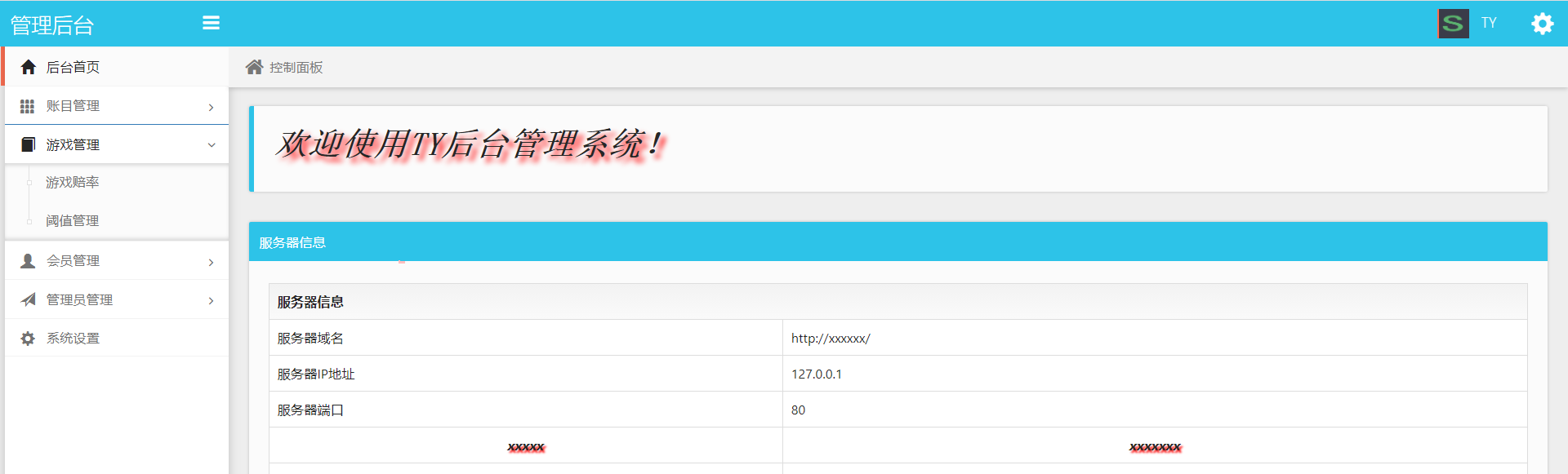Click the breadcrumb home icon
This screenshot has height=474, width=1568.
(x=255, y=67)
